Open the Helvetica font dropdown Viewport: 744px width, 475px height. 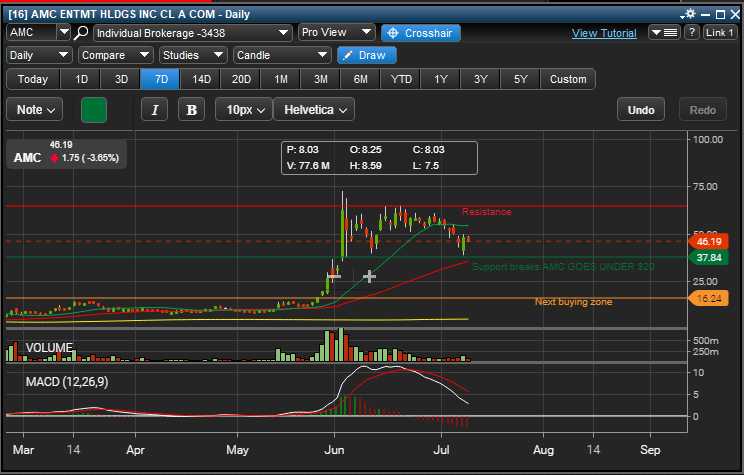pyautogui.click(x=314, y=110)
